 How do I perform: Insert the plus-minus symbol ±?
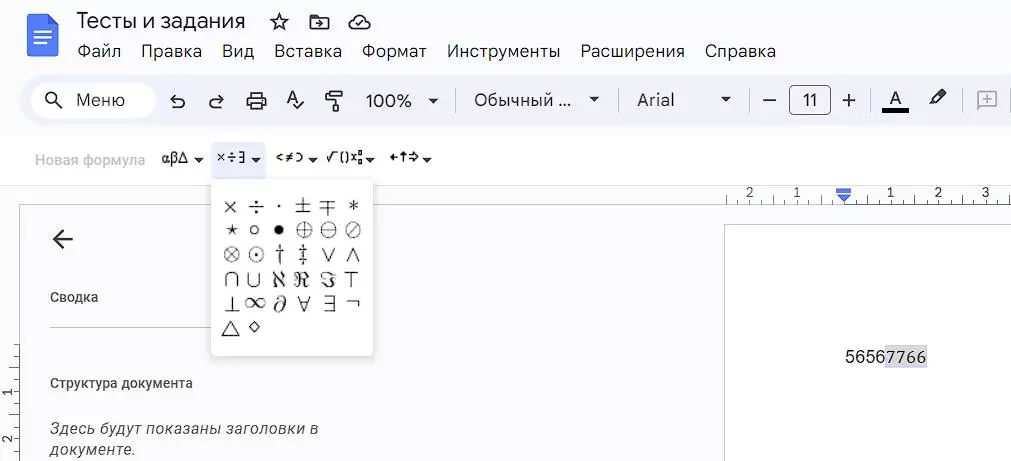coord(303,207)
